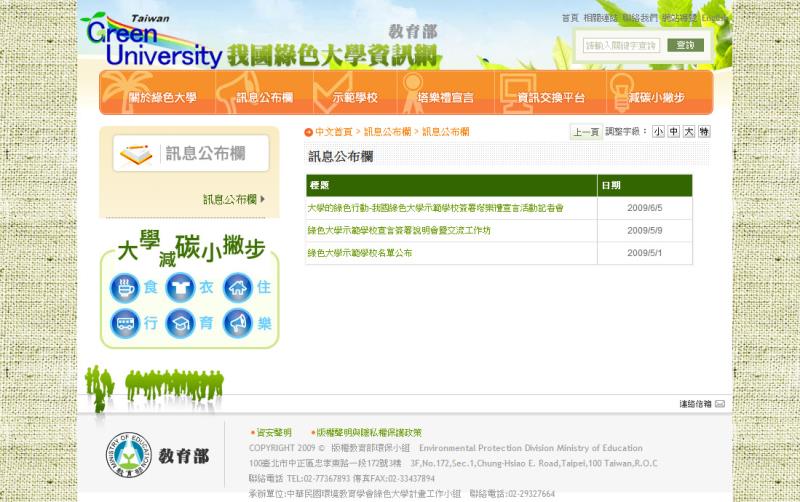The image size is (800, 502).
Task: Click the 樂 label text
Action: coord(264,323)
